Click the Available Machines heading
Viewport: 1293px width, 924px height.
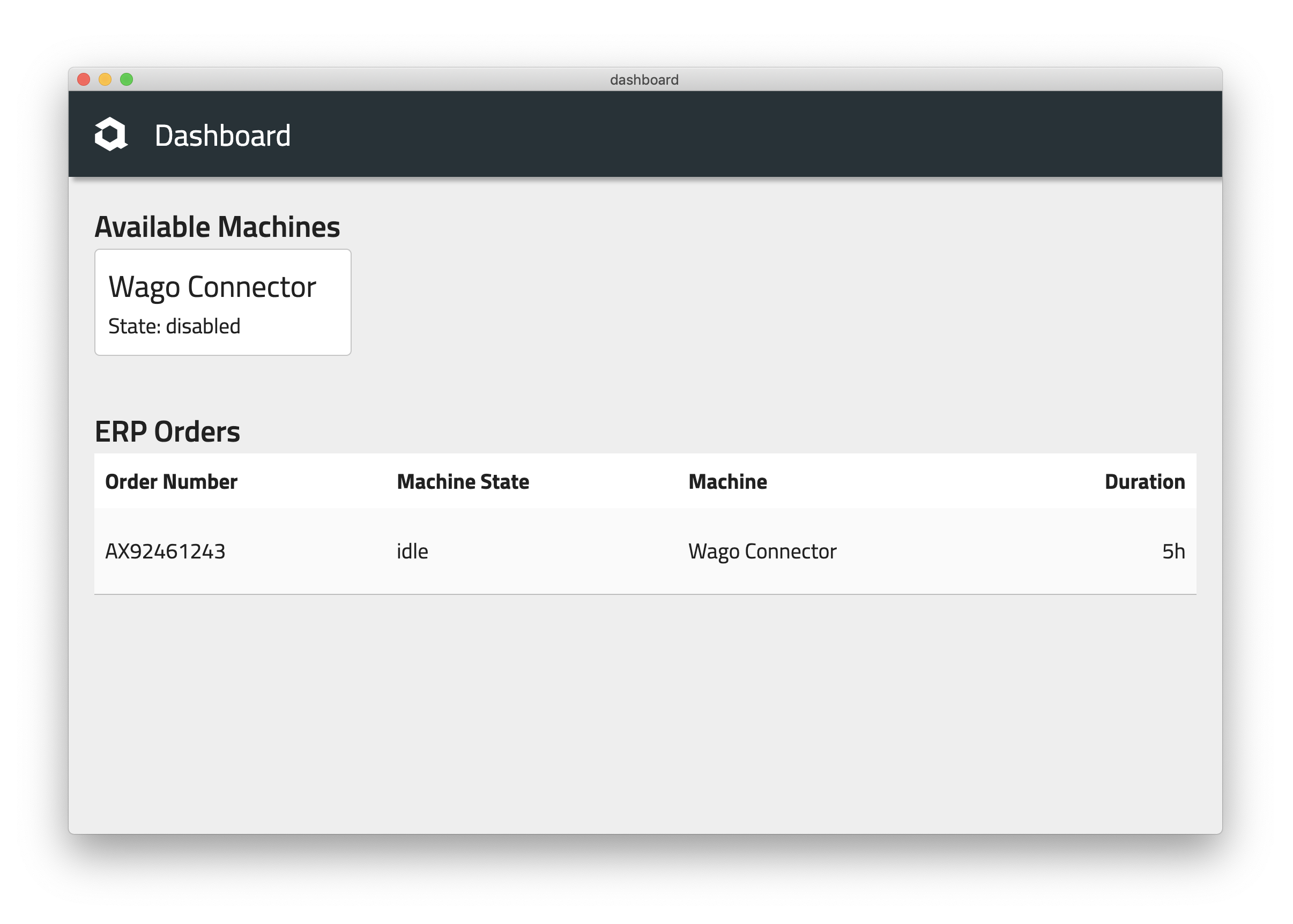click(x=218, y=227)
